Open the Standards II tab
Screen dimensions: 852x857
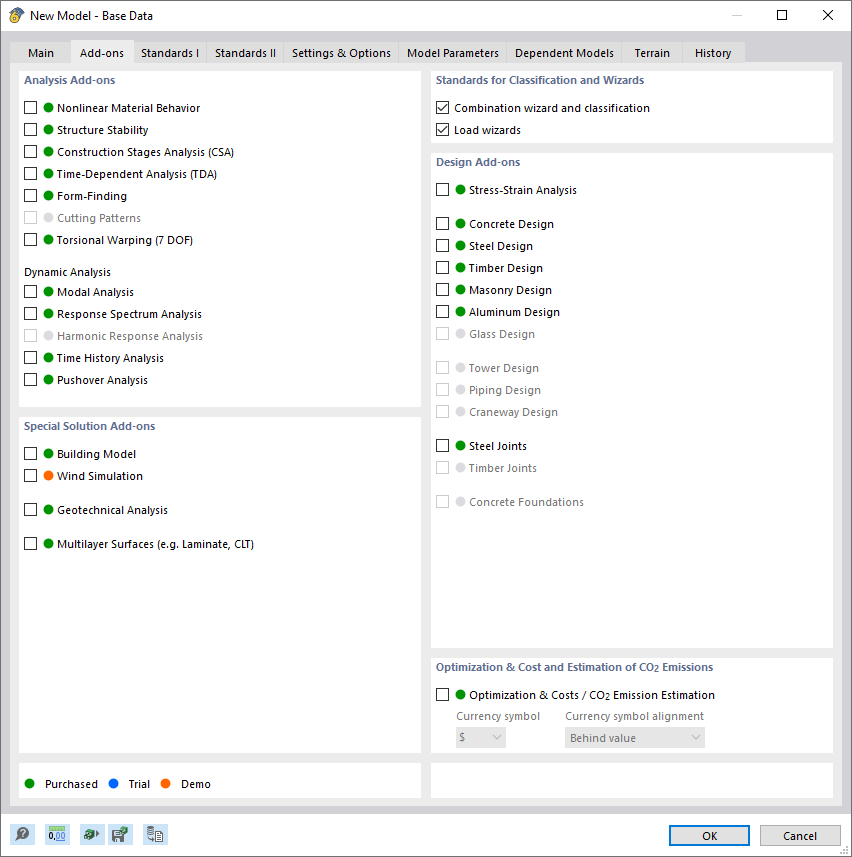click(245, 53)
